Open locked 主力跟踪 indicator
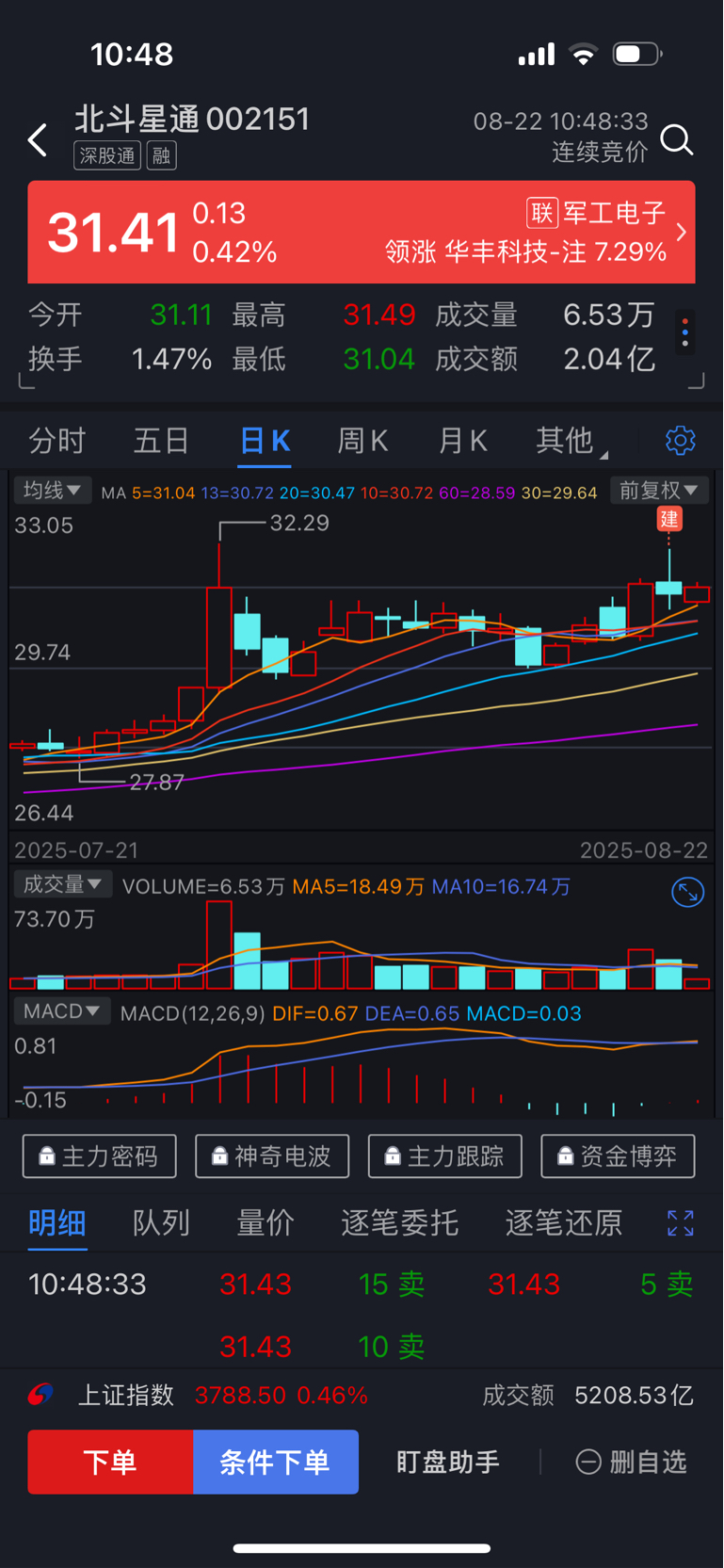 [x=445, y=1156]
